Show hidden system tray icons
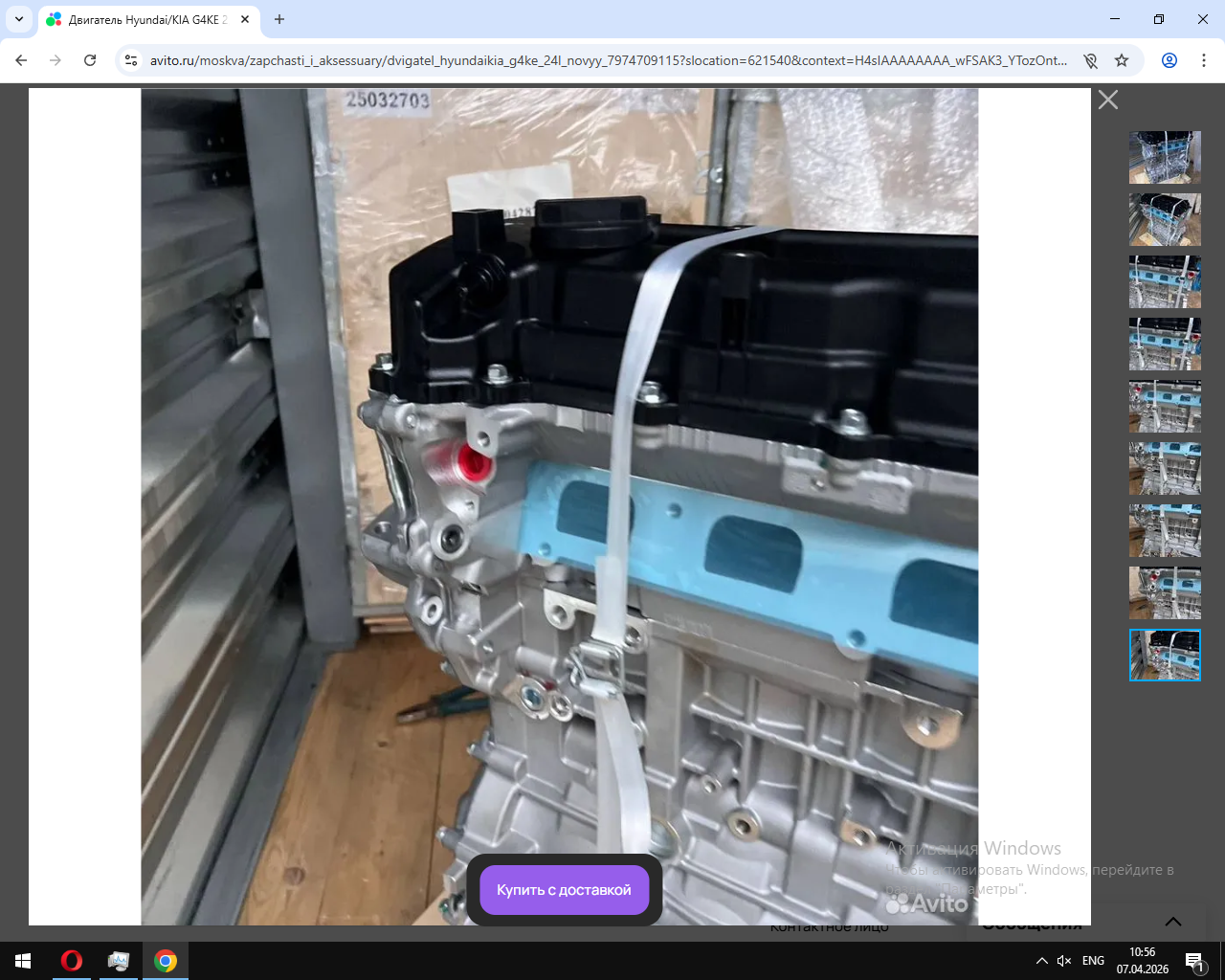This screenshot has width=1225, height=980. (x=1041, y=960)
